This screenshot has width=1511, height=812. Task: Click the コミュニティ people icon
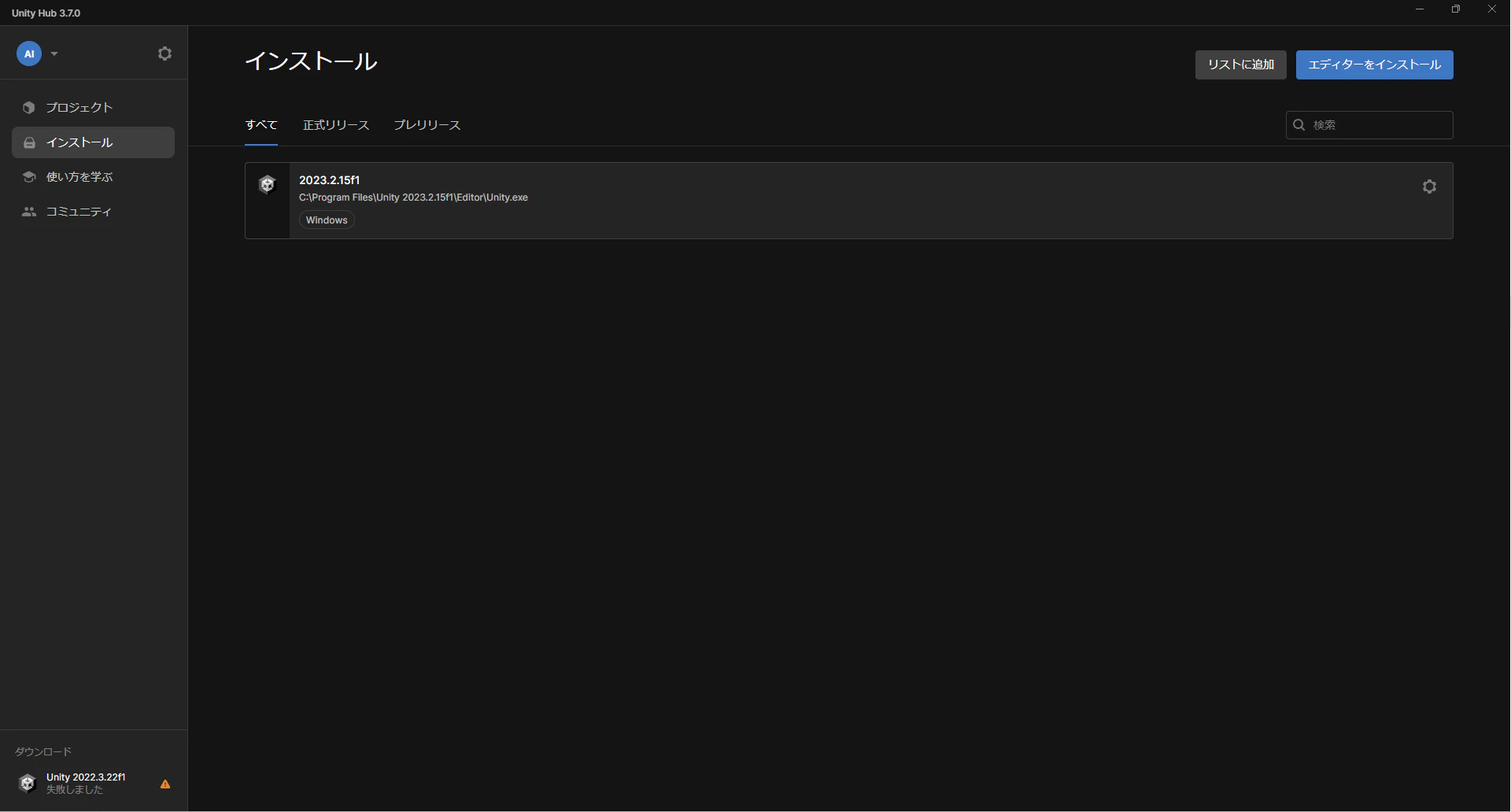pos(29,212)
